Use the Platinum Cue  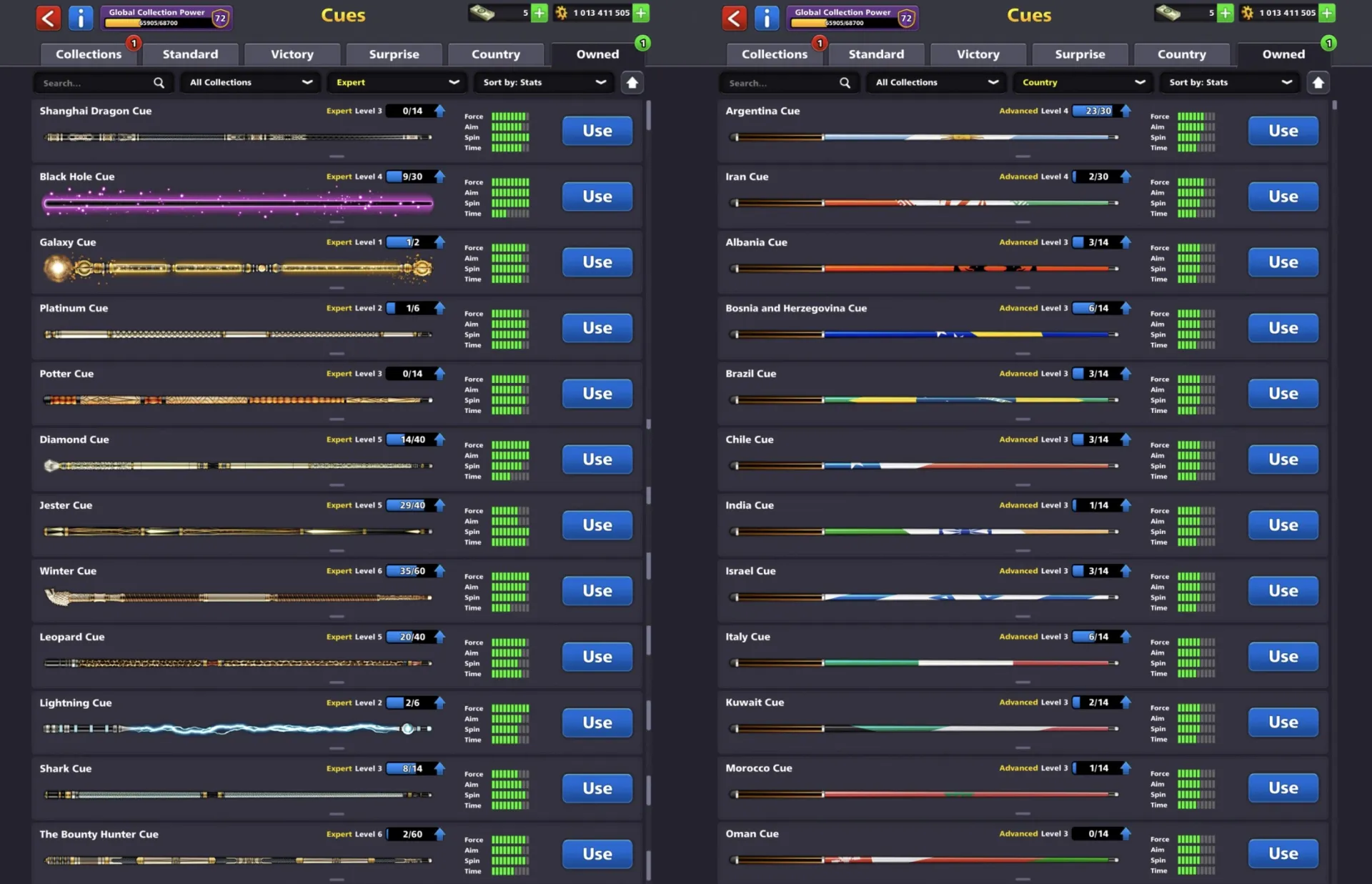pyautogui.click(x=597, y=328)
